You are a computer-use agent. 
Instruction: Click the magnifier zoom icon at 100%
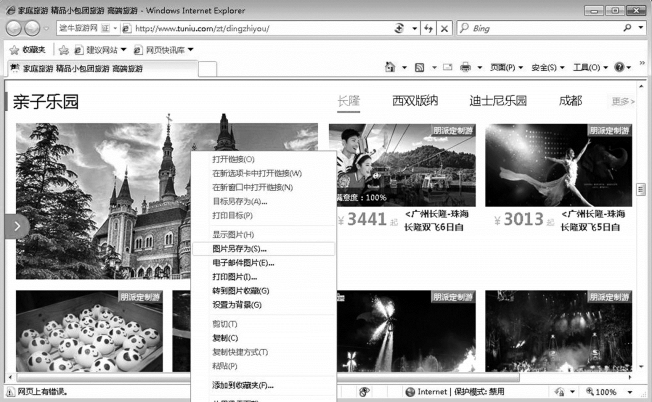click(x=590, y=392)
